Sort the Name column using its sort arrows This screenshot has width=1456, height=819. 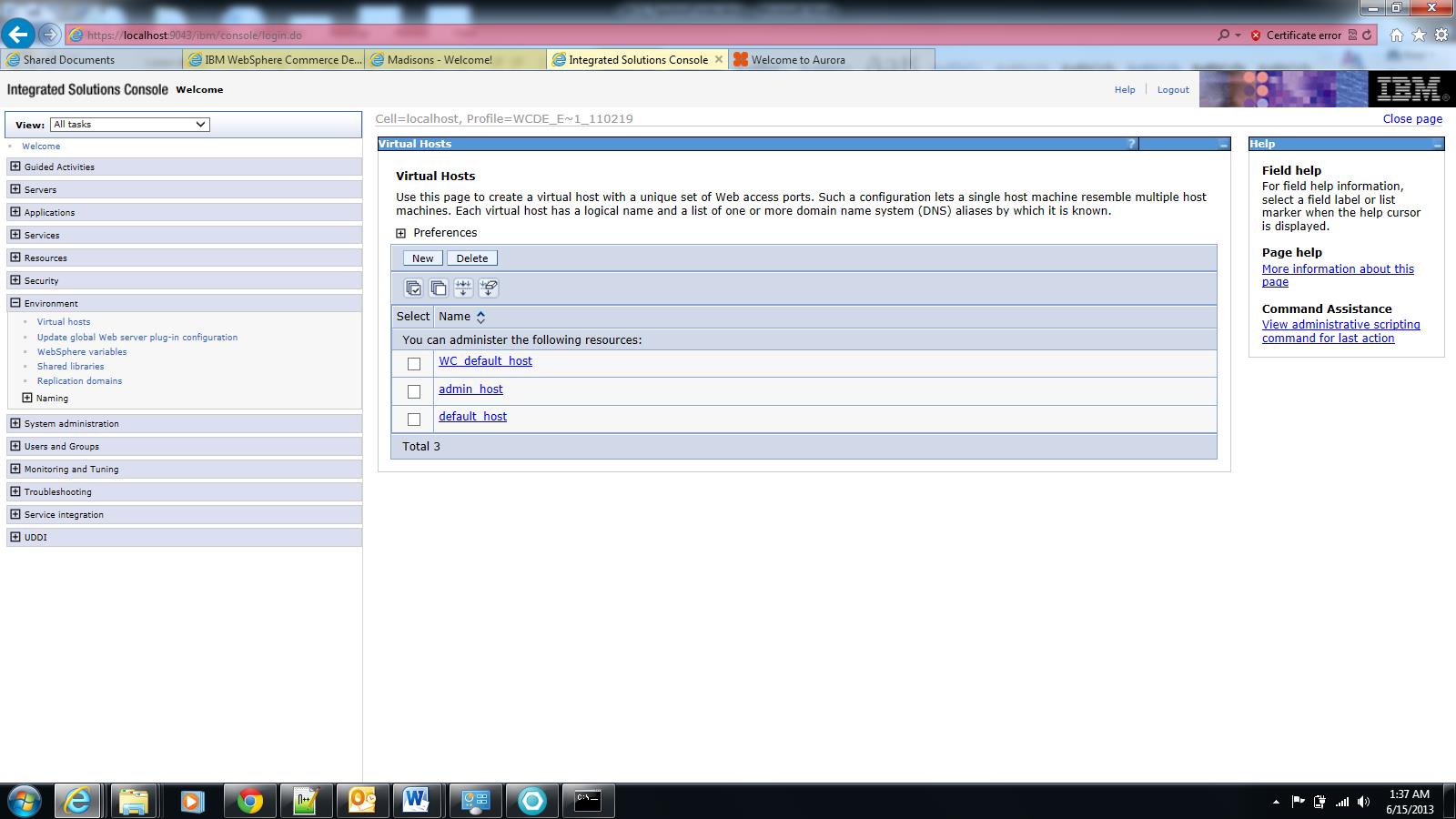480,316
